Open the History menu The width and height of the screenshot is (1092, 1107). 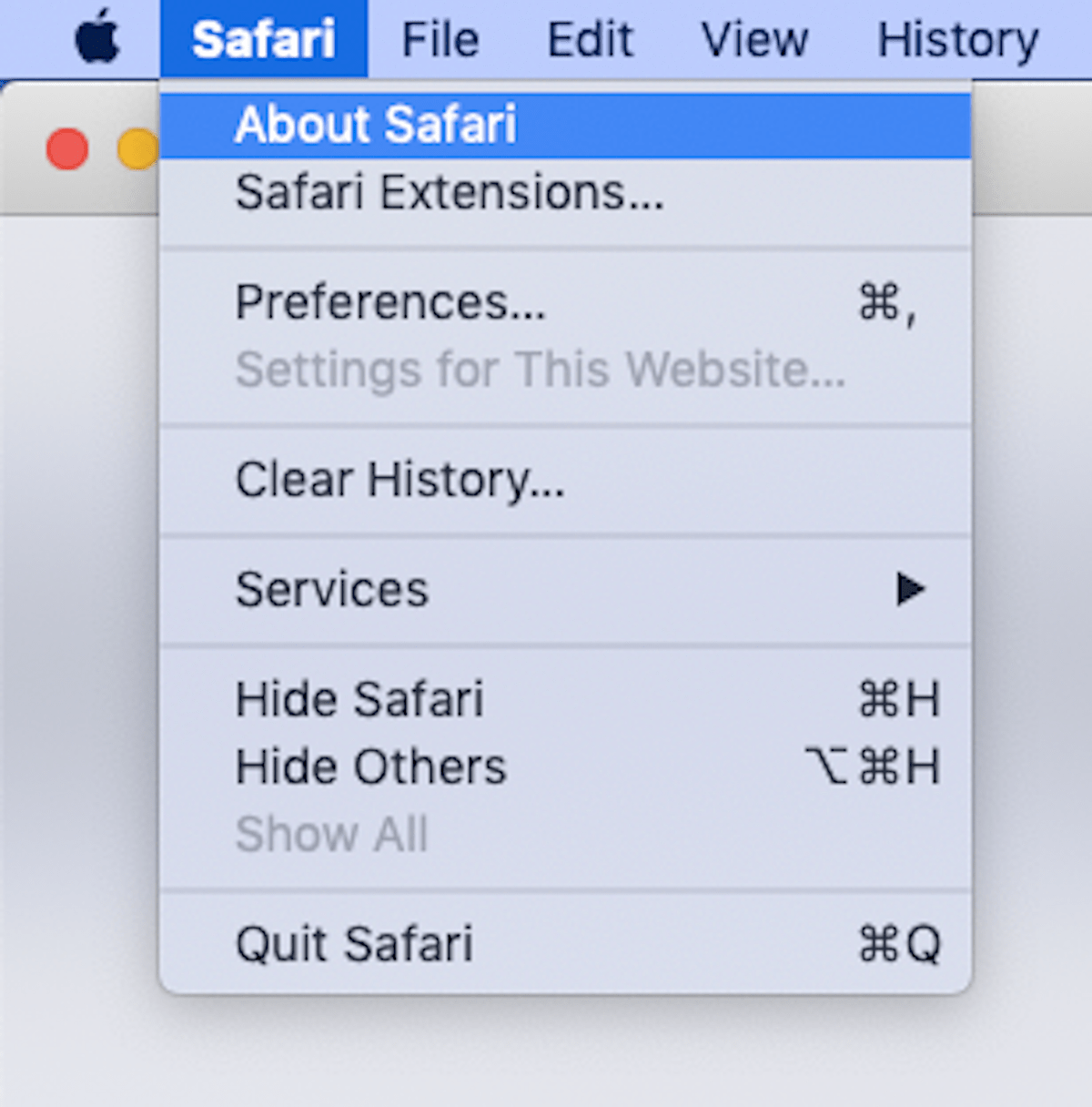click(958, 38)
